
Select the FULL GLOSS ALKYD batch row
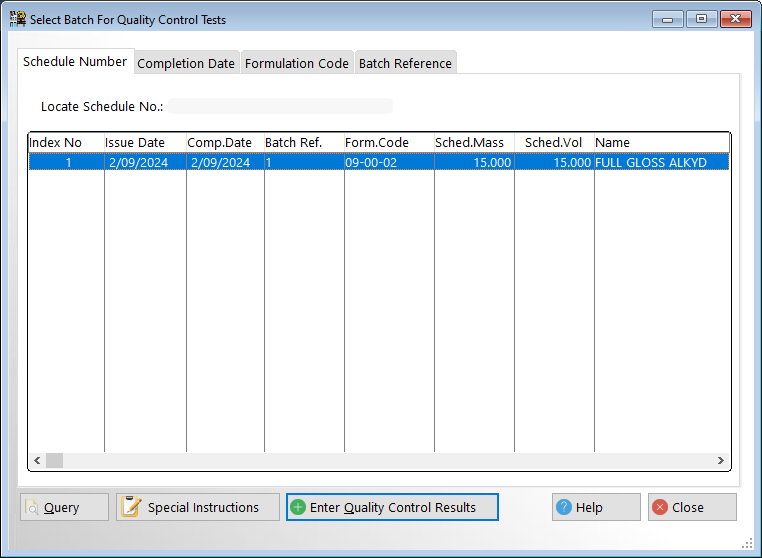click(378, 162)
